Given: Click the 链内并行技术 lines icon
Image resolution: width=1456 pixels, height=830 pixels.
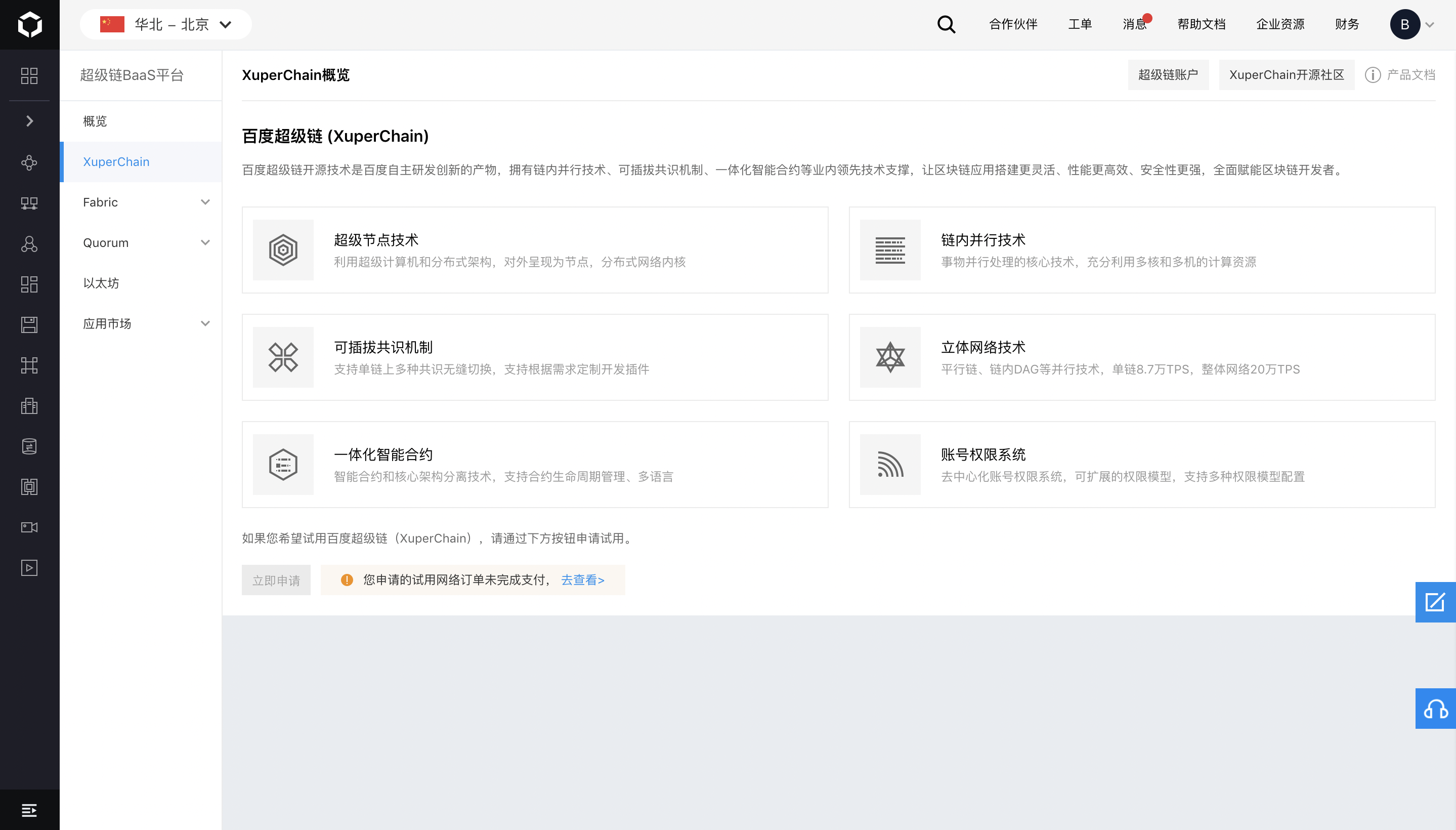Looking at the screenshot, I should click(x=889, y=250).
